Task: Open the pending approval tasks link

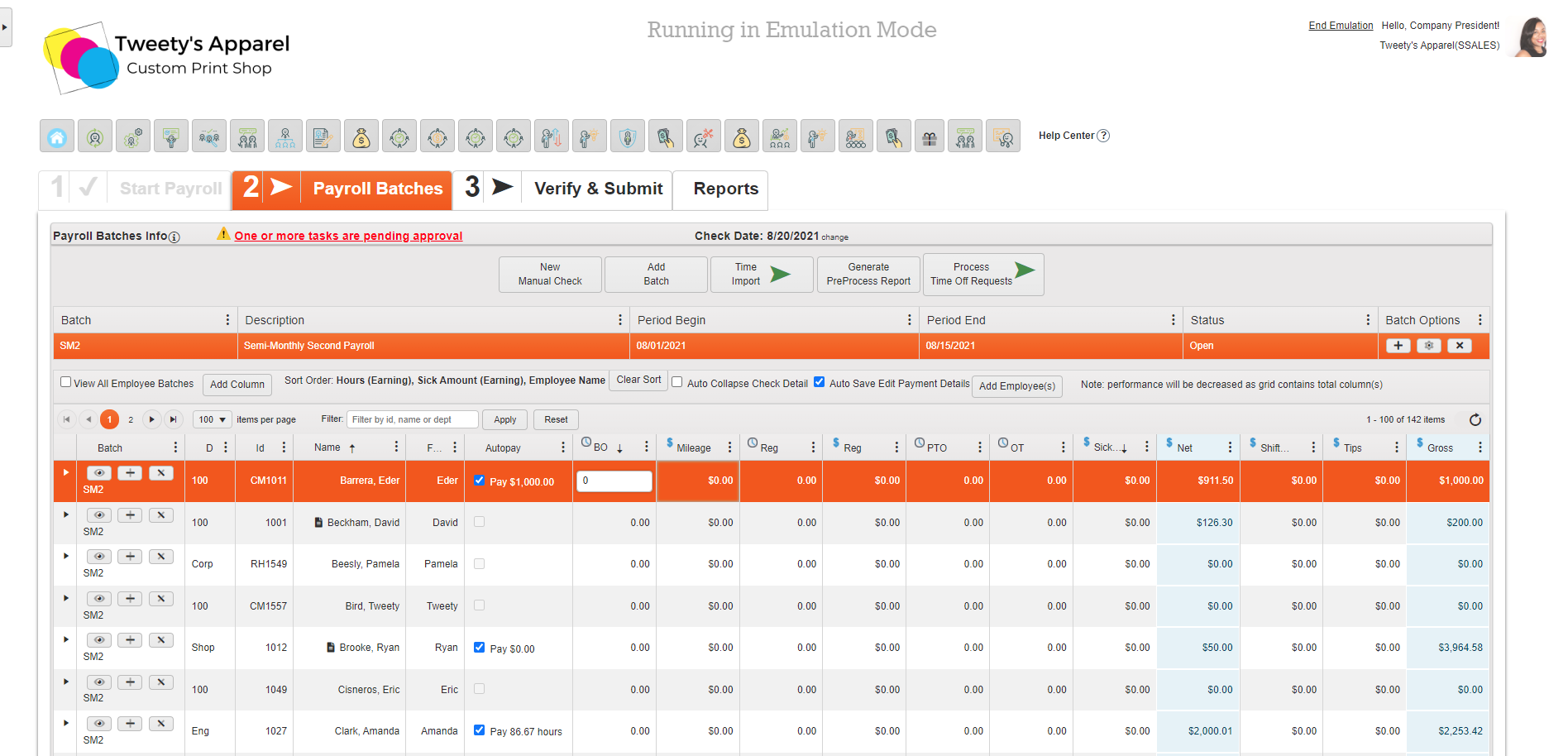Action: tap(348, 236)
